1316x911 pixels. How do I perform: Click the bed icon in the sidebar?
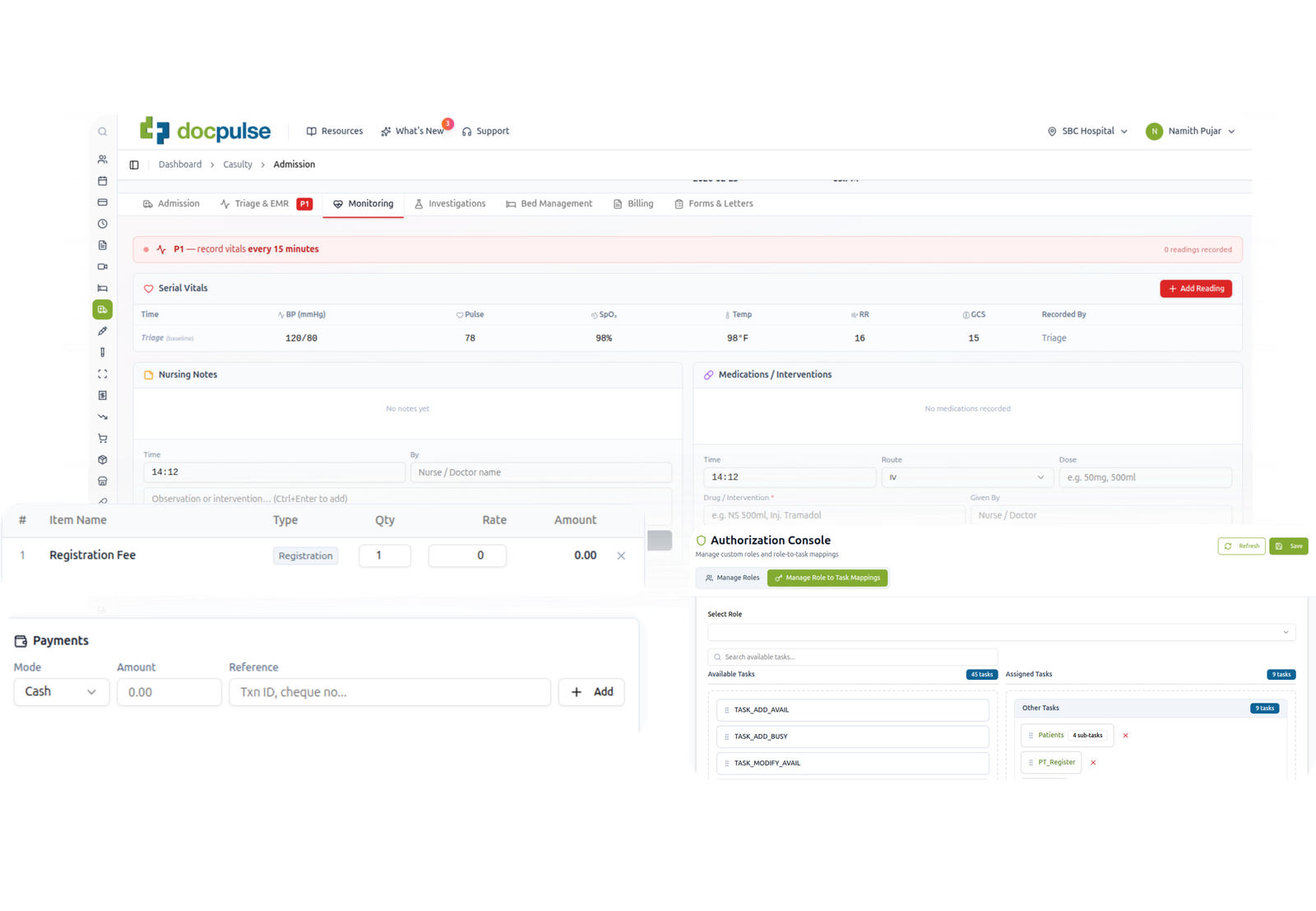pos(102,288)
